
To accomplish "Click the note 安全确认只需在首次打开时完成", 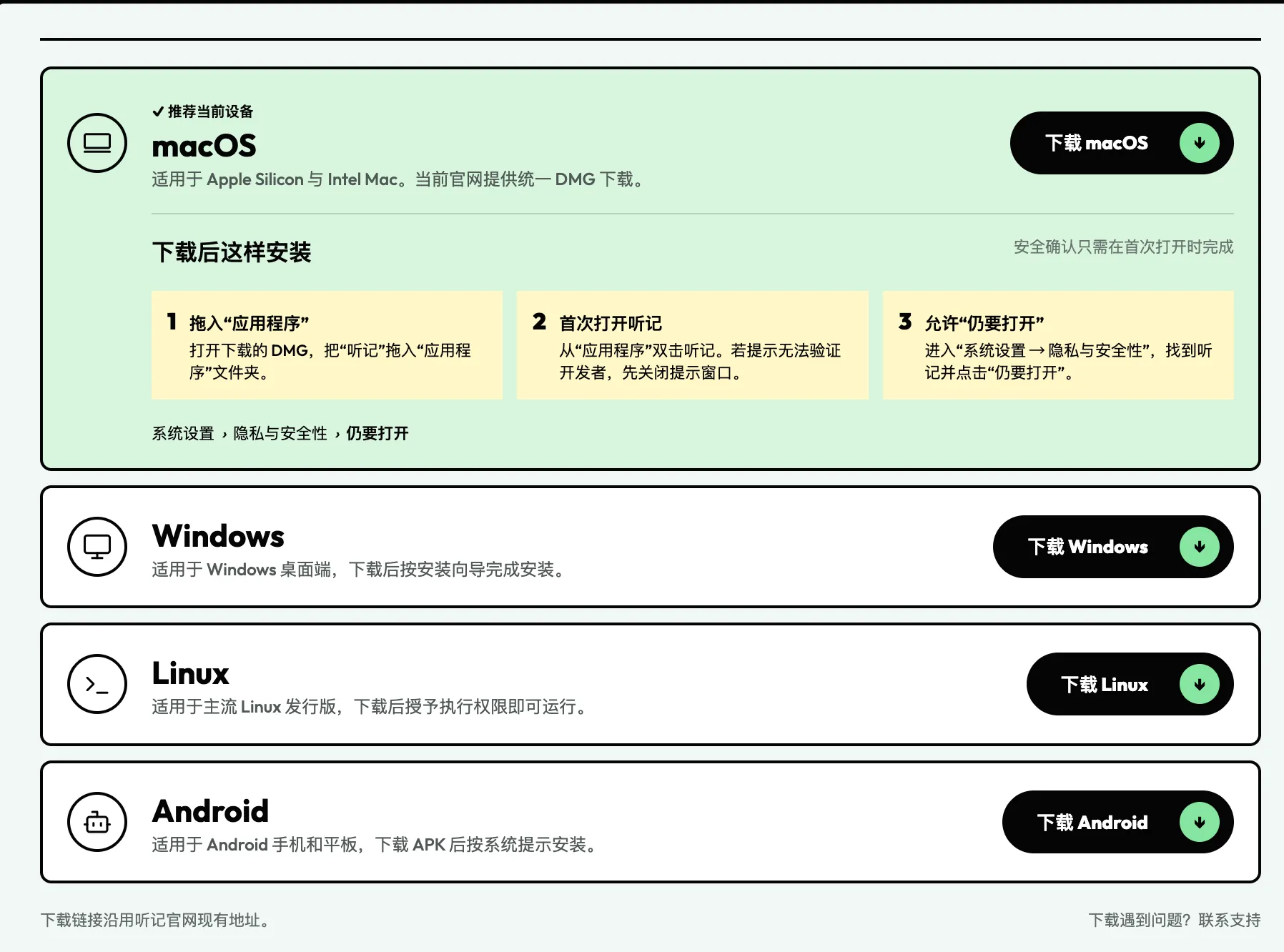I will (x=1124, y=247).
